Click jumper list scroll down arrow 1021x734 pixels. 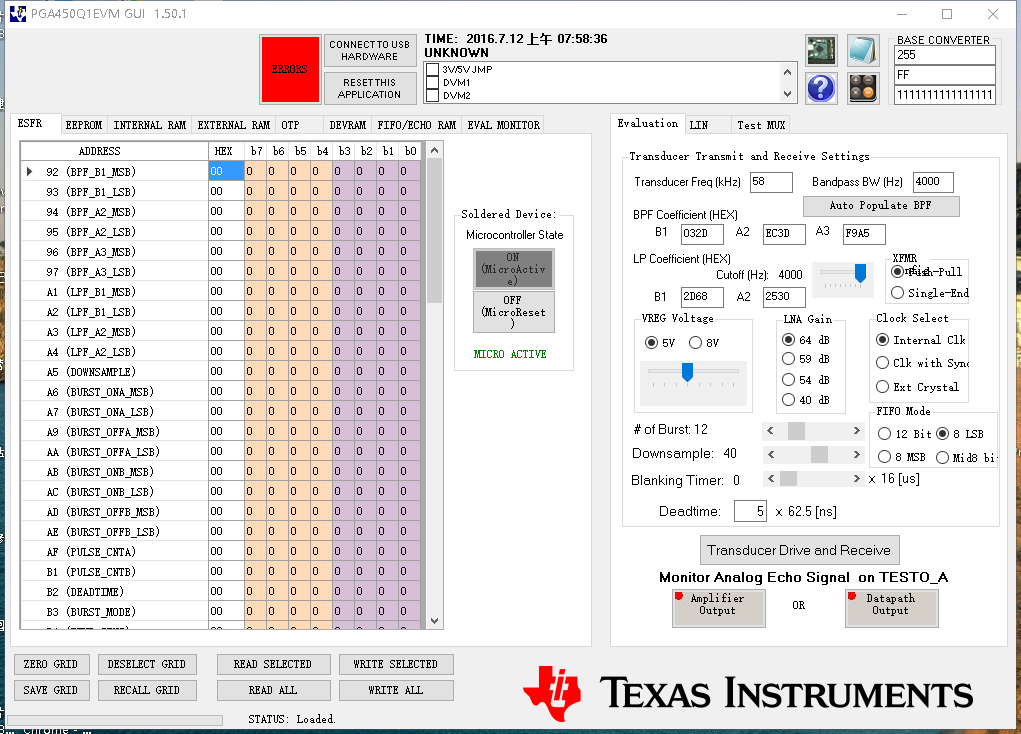click(787, 94)
